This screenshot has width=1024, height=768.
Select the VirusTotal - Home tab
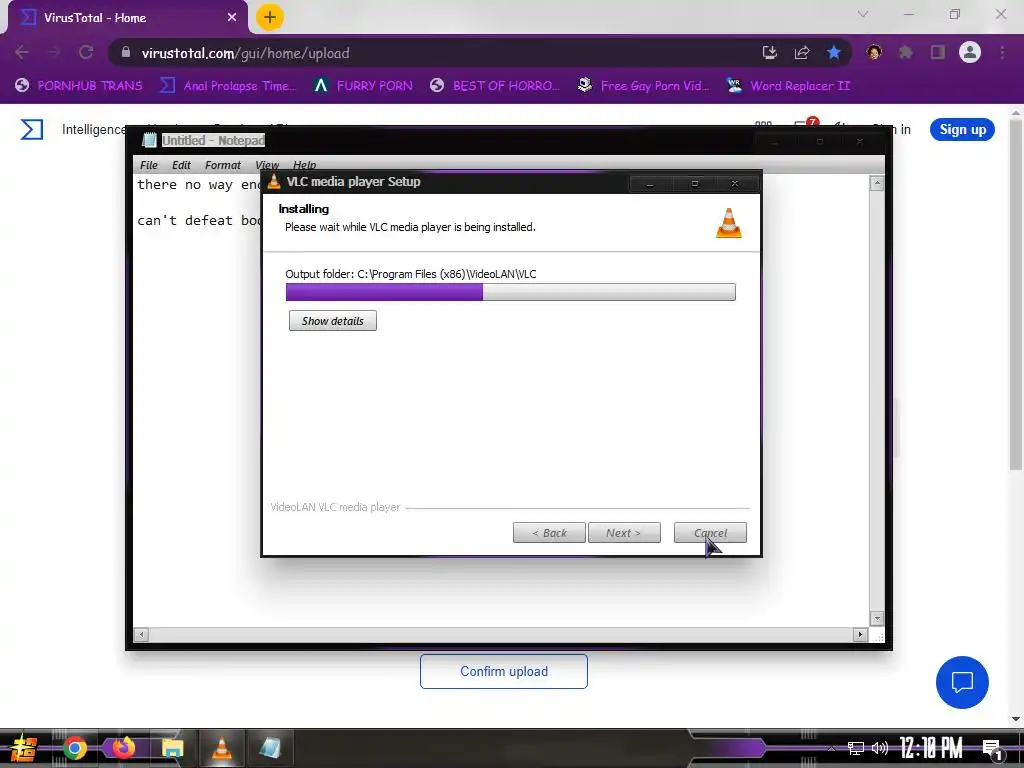click(x=127, y=18)
